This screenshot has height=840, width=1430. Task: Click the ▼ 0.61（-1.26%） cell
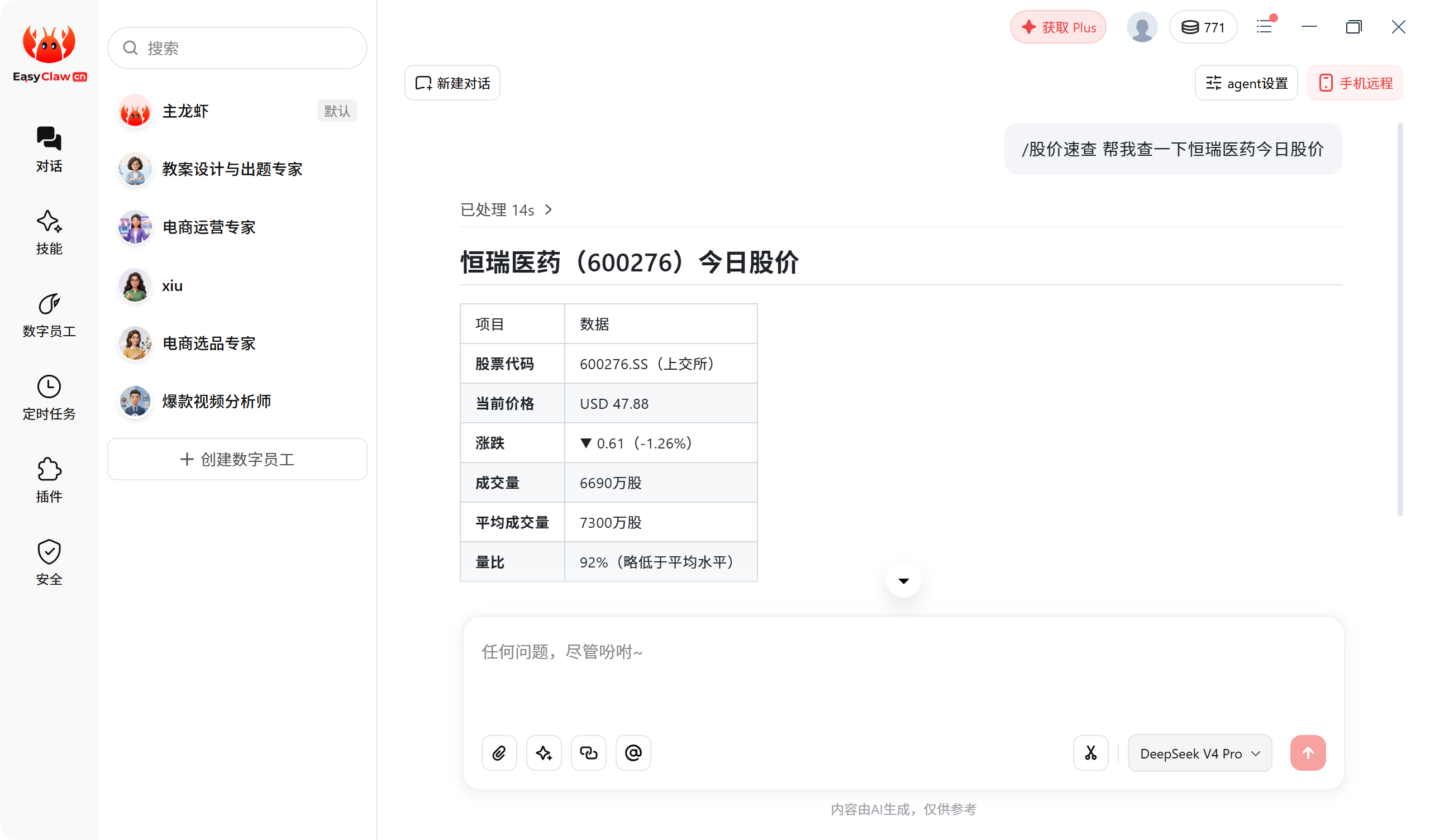point(660,443)
